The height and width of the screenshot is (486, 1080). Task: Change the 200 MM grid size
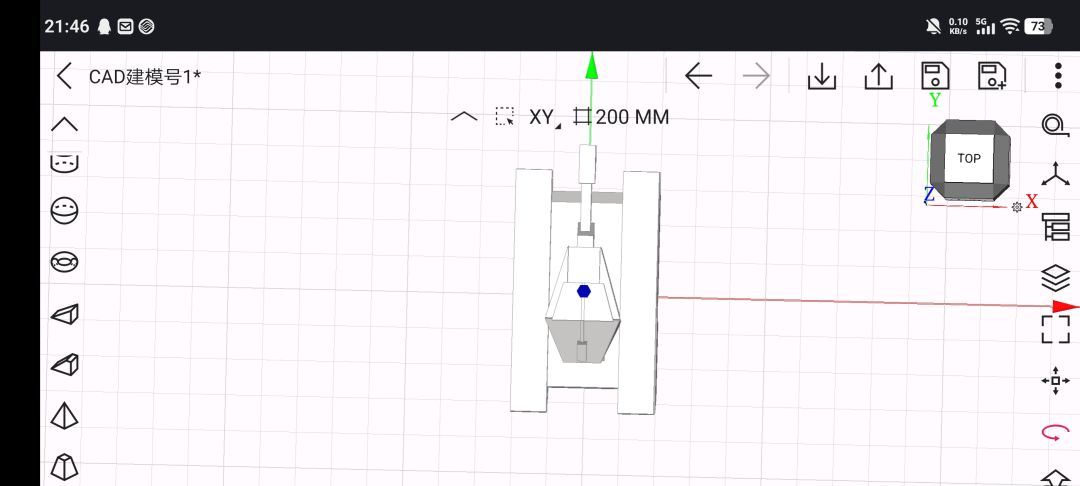(x=622, y=117)
